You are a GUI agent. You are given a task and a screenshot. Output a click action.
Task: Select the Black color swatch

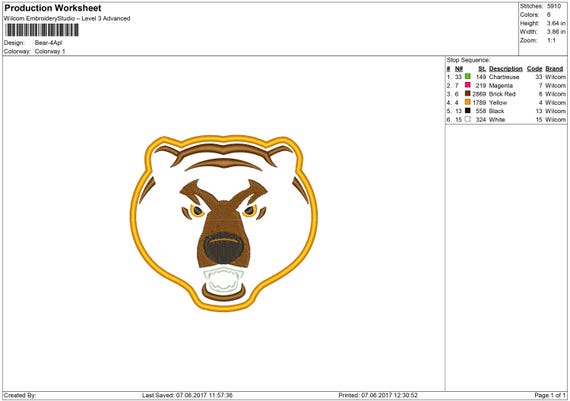(467, 111)
